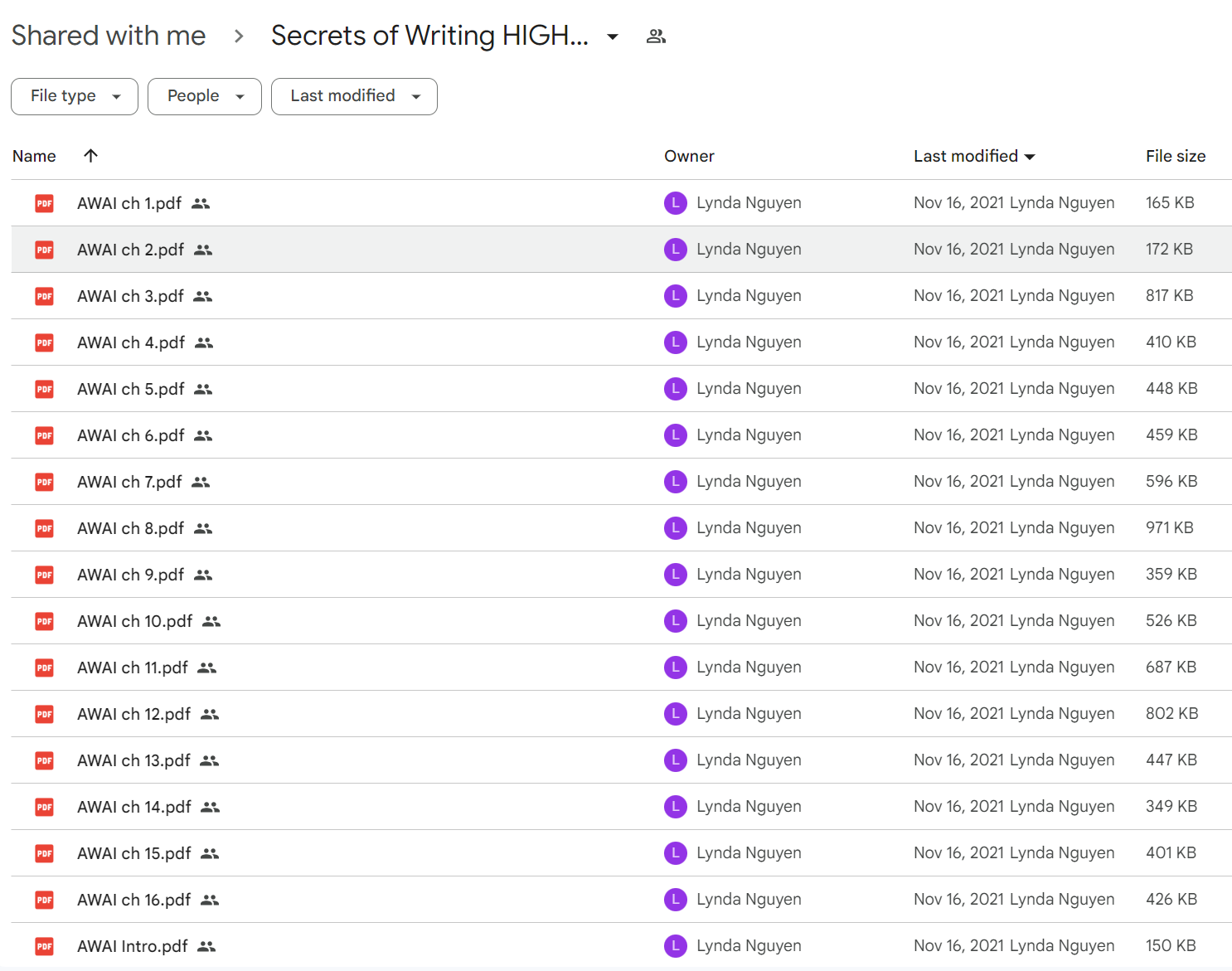Click owner Lynda Nguyen on AWAI ch 12.pdf row
This screenshot has width=1232, height=971.
click(749, 714)
